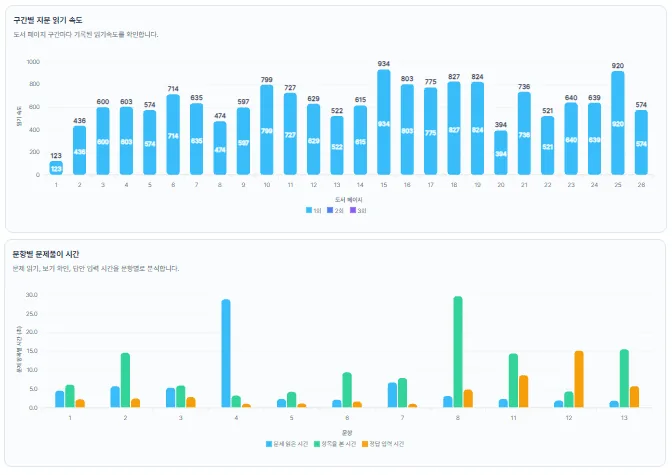Select the page 15 bar labeled 934
The image size is (672, 475).
[384, 122]
